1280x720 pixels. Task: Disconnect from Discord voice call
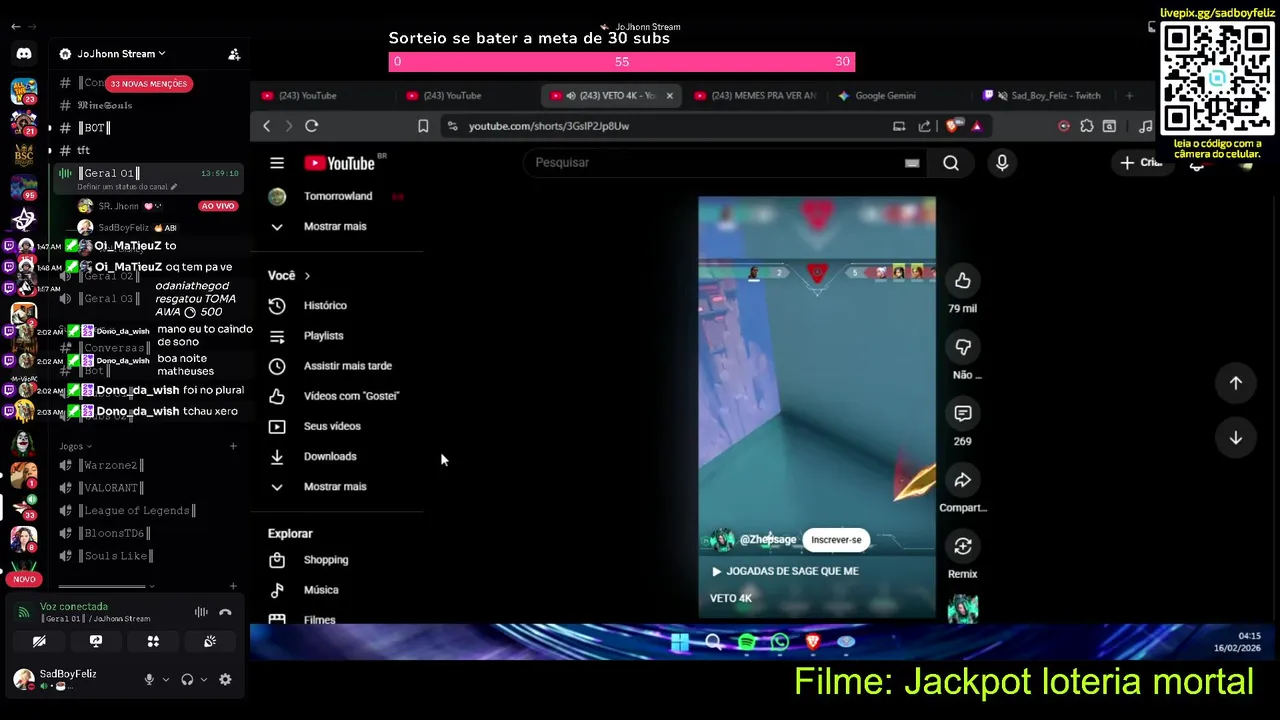click(x=225, y=612)
